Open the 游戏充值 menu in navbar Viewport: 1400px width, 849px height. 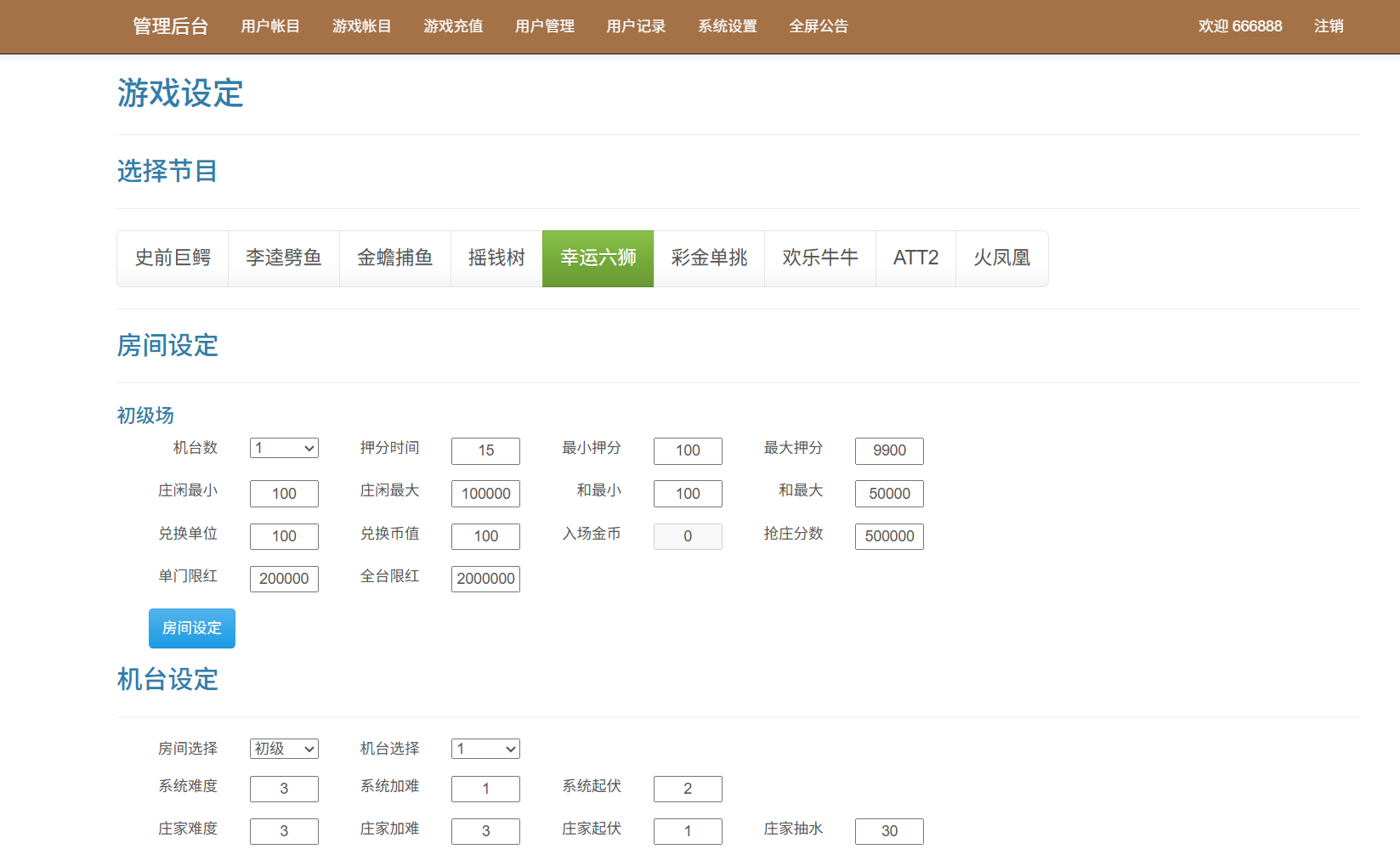[x=453, y=26]
